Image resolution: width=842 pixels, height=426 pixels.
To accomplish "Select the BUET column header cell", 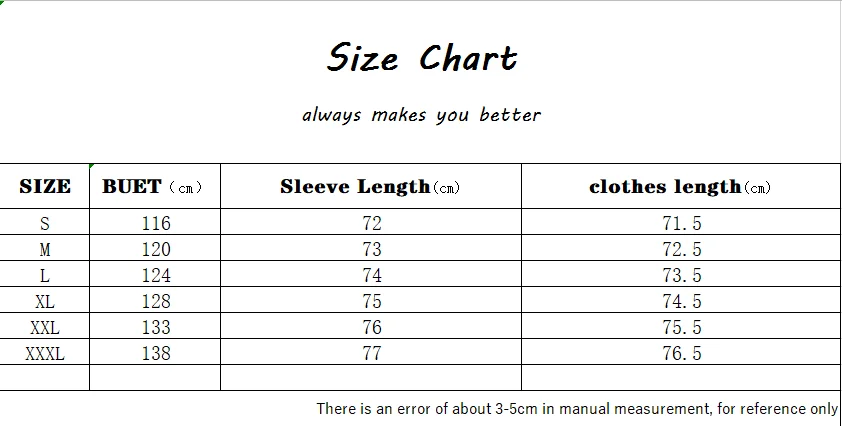I will pos(154,187).
